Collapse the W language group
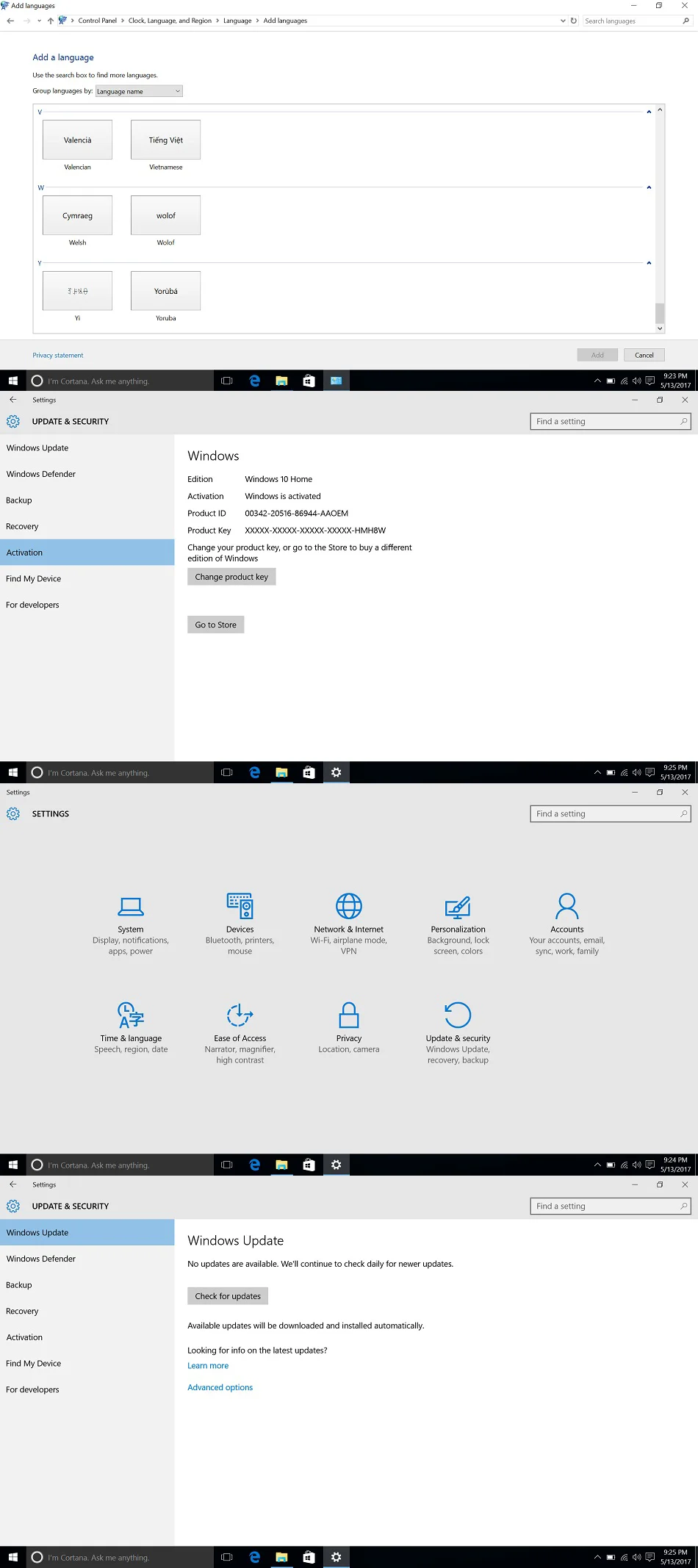 (x=649, y=187)
